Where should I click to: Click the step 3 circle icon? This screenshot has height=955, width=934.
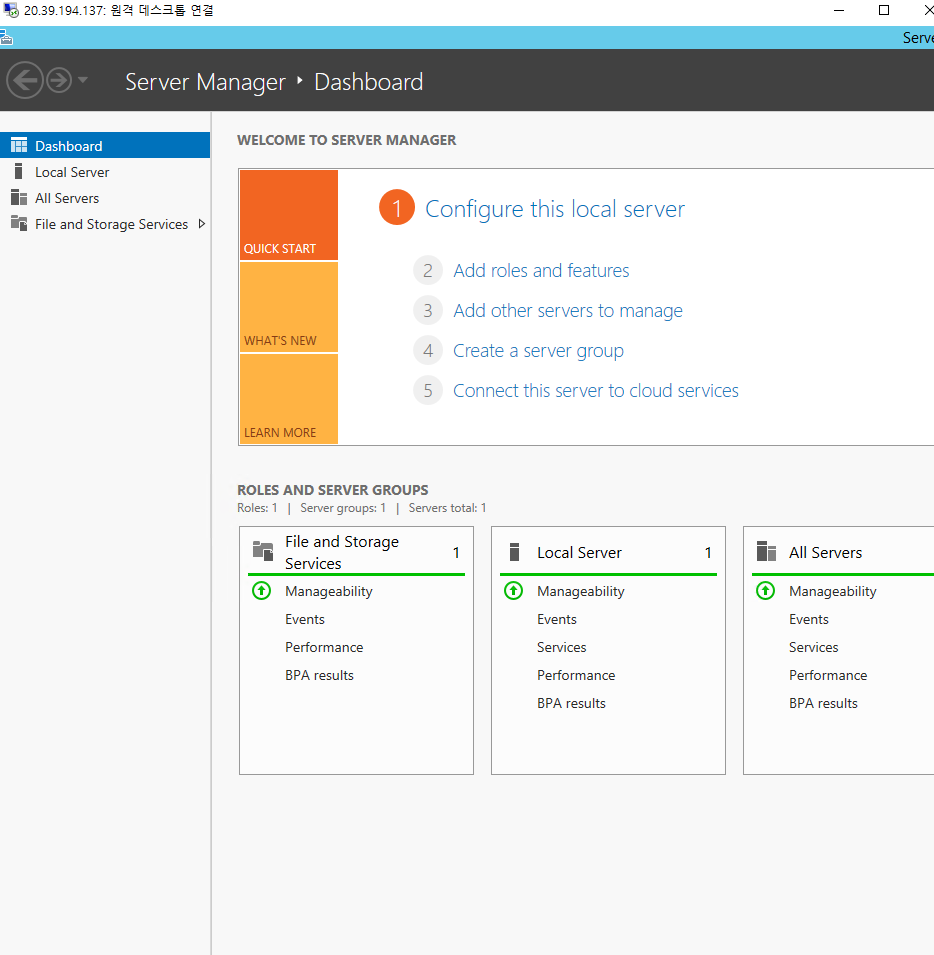tap(428, 311)
